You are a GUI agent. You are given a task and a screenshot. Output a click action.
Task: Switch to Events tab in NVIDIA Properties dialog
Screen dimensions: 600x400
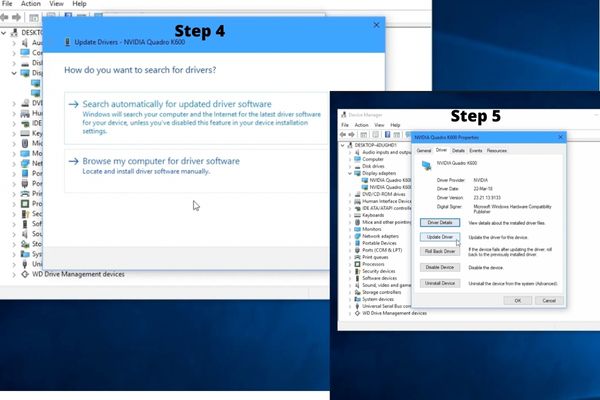[x=476, y=151]
